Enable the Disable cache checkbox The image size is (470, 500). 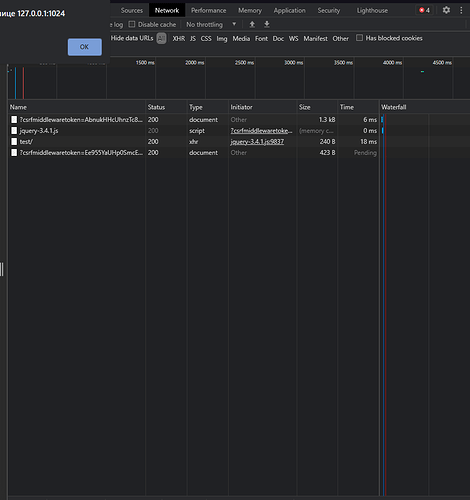tap(132, 24)
